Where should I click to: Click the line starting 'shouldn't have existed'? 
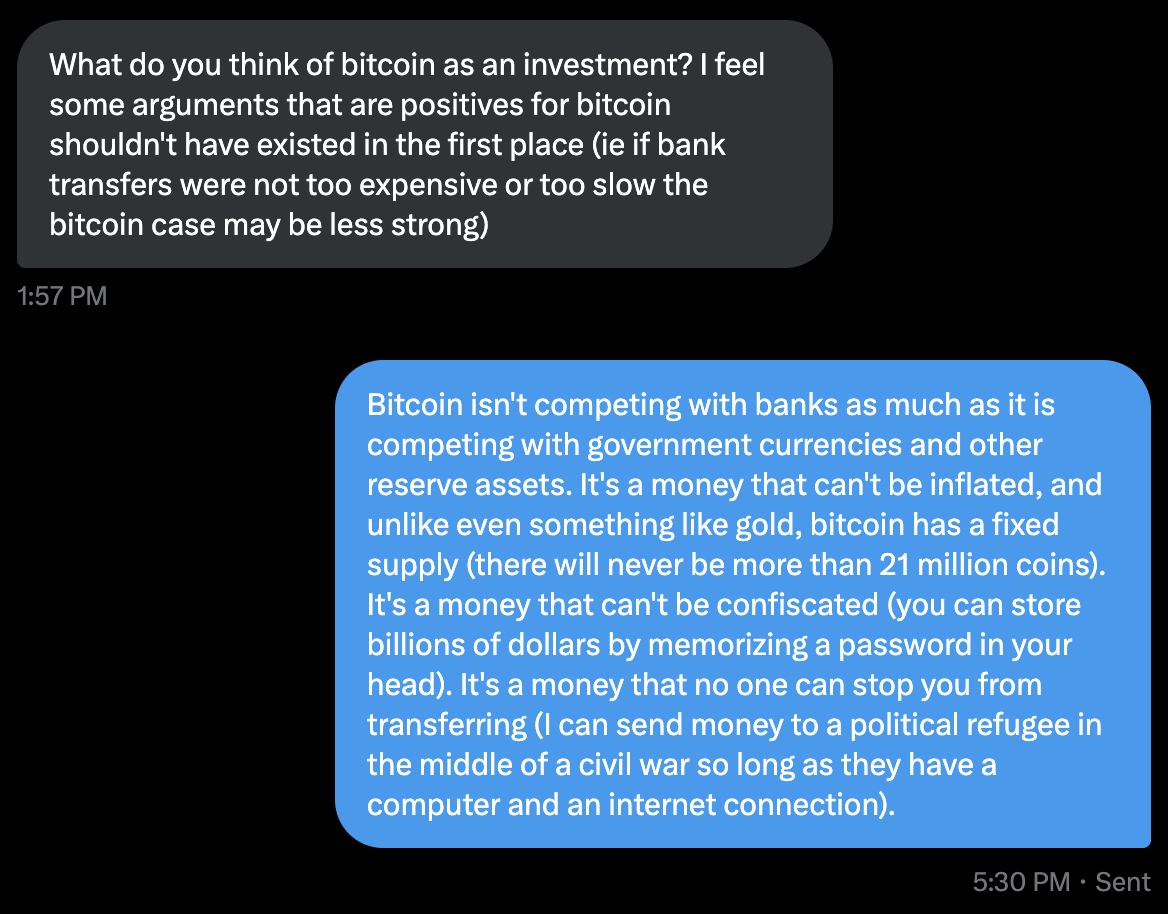387,145
